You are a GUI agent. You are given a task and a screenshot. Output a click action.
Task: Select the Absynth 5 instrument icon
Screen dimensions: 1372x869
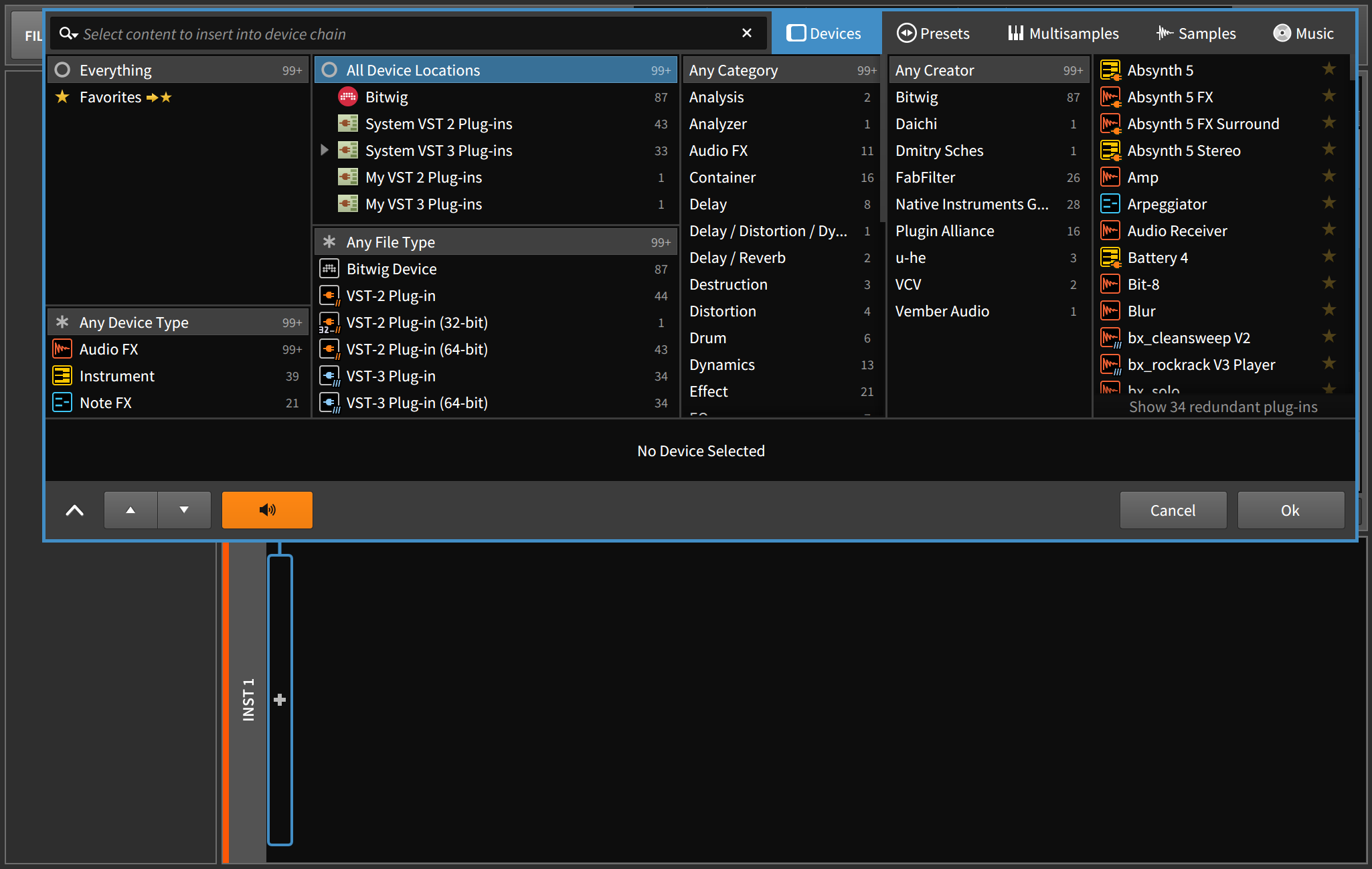click(x=1110, y=70)
